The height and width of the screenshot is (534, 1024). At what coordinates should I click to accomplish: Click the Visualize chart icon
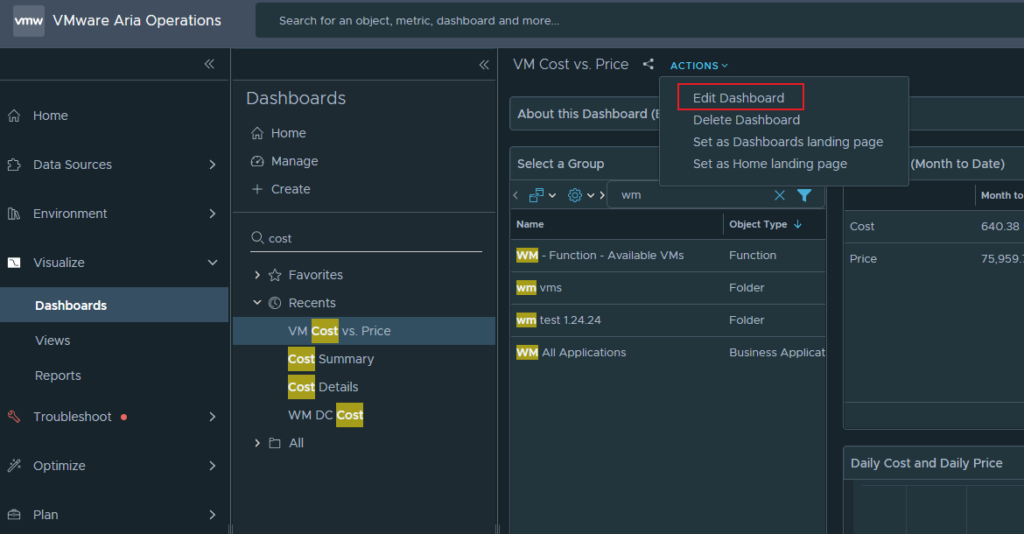coord(14,262)
